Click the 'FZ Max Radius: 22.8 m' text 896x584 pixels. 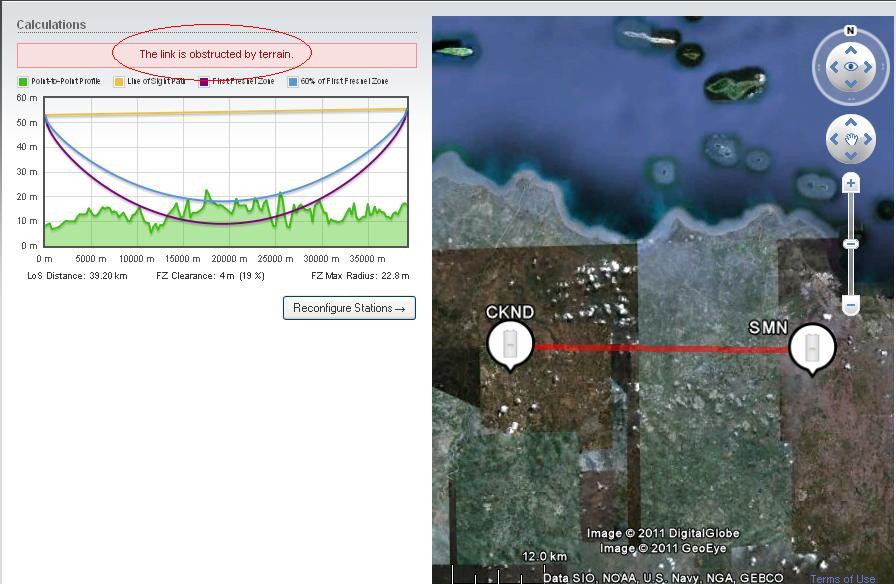[360, 275]
